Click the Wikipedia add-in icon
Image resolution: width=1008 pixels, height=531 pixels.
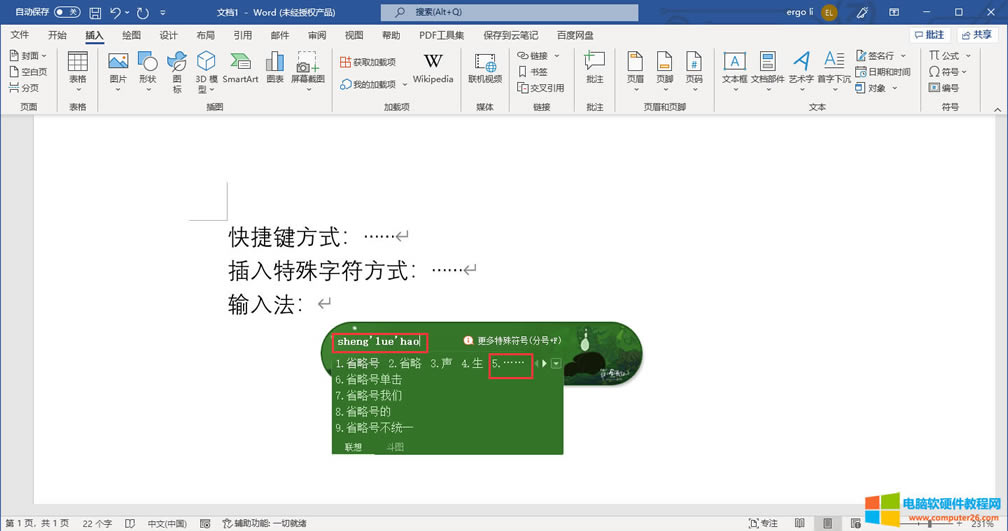pyautogui.click(x=433, y=67)
